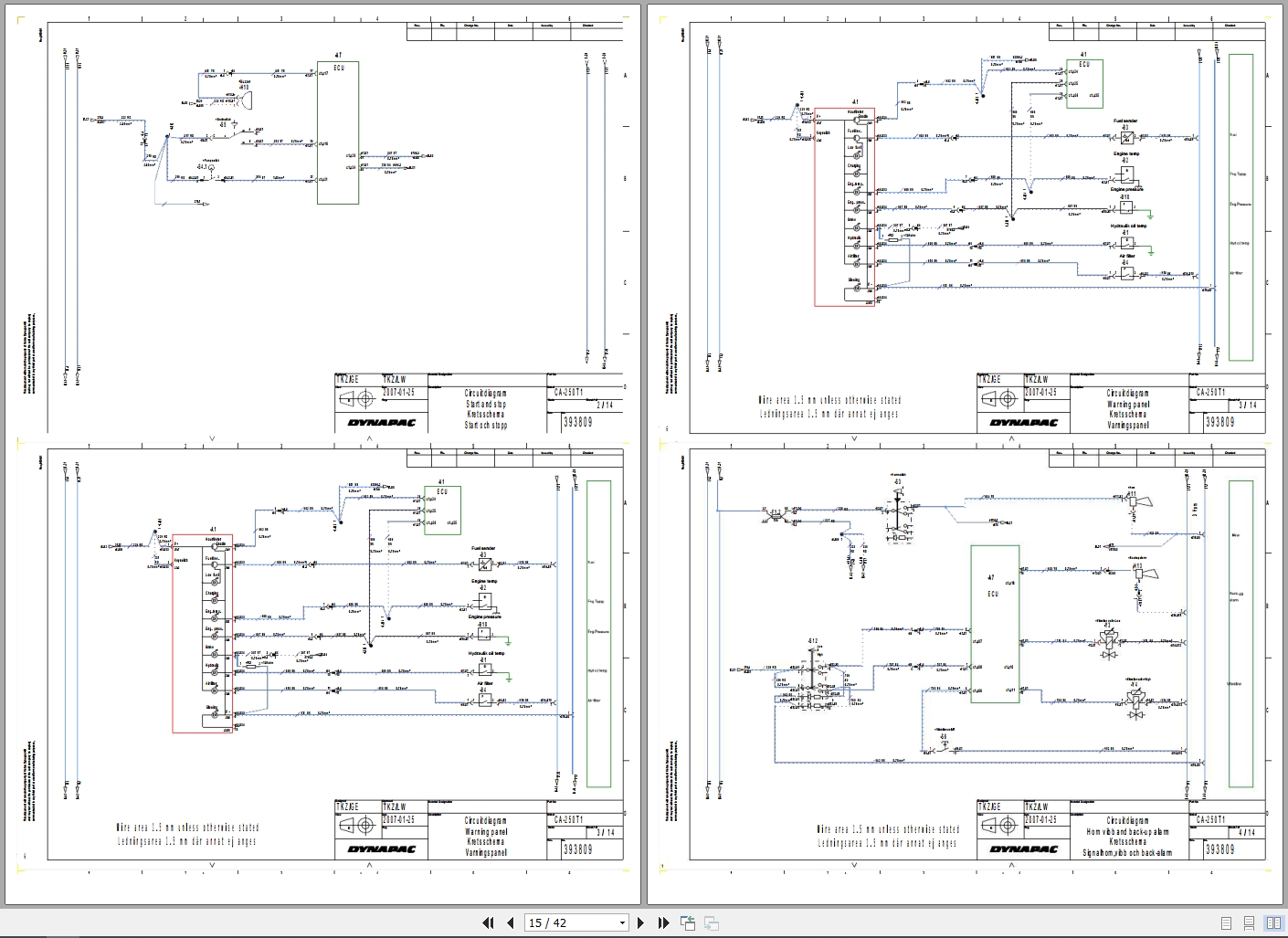Click the 15 / 42 page number field

[x=571, y=922]
